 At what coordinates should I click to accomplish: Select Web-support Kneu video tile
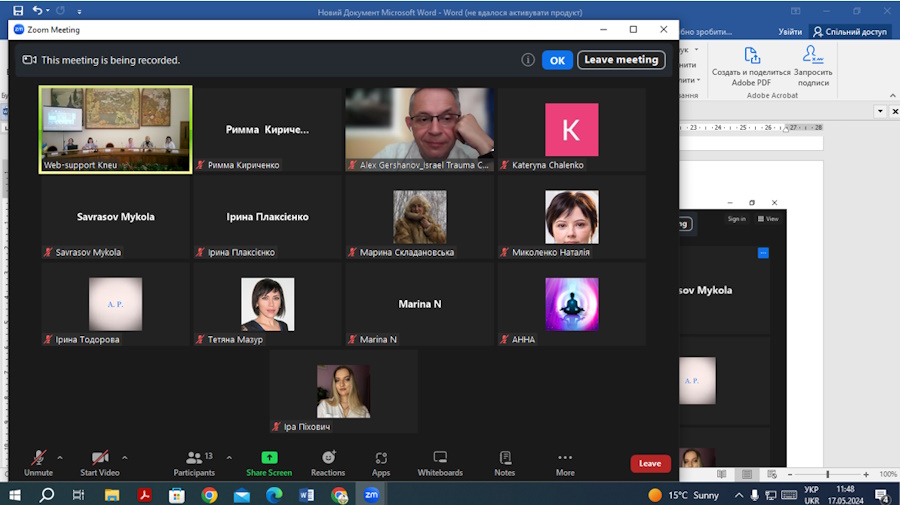[x=115, y=129]
